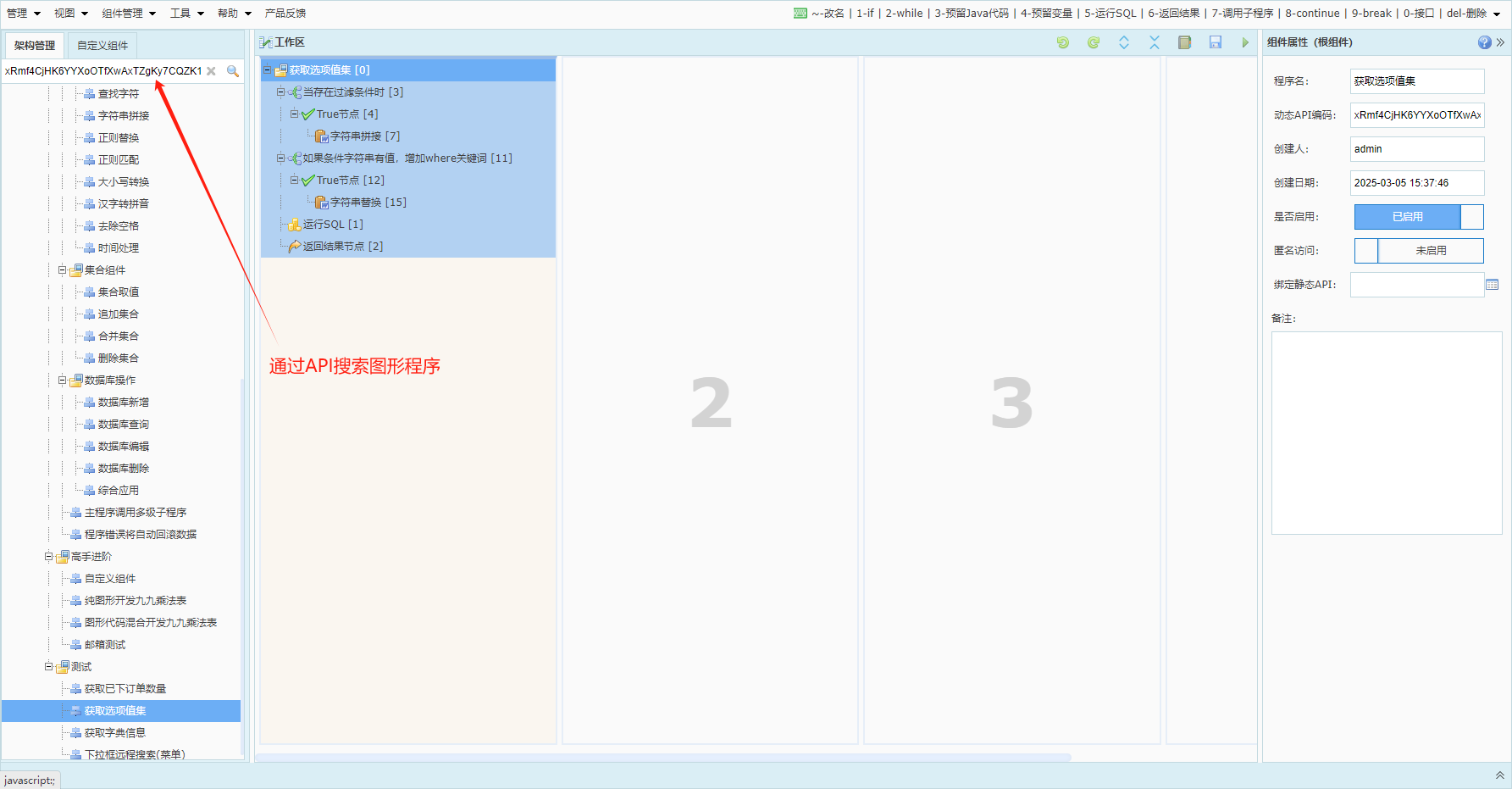Run the program with the green play icon
The image size is (1512, 789).
[x=1245, y=42]
